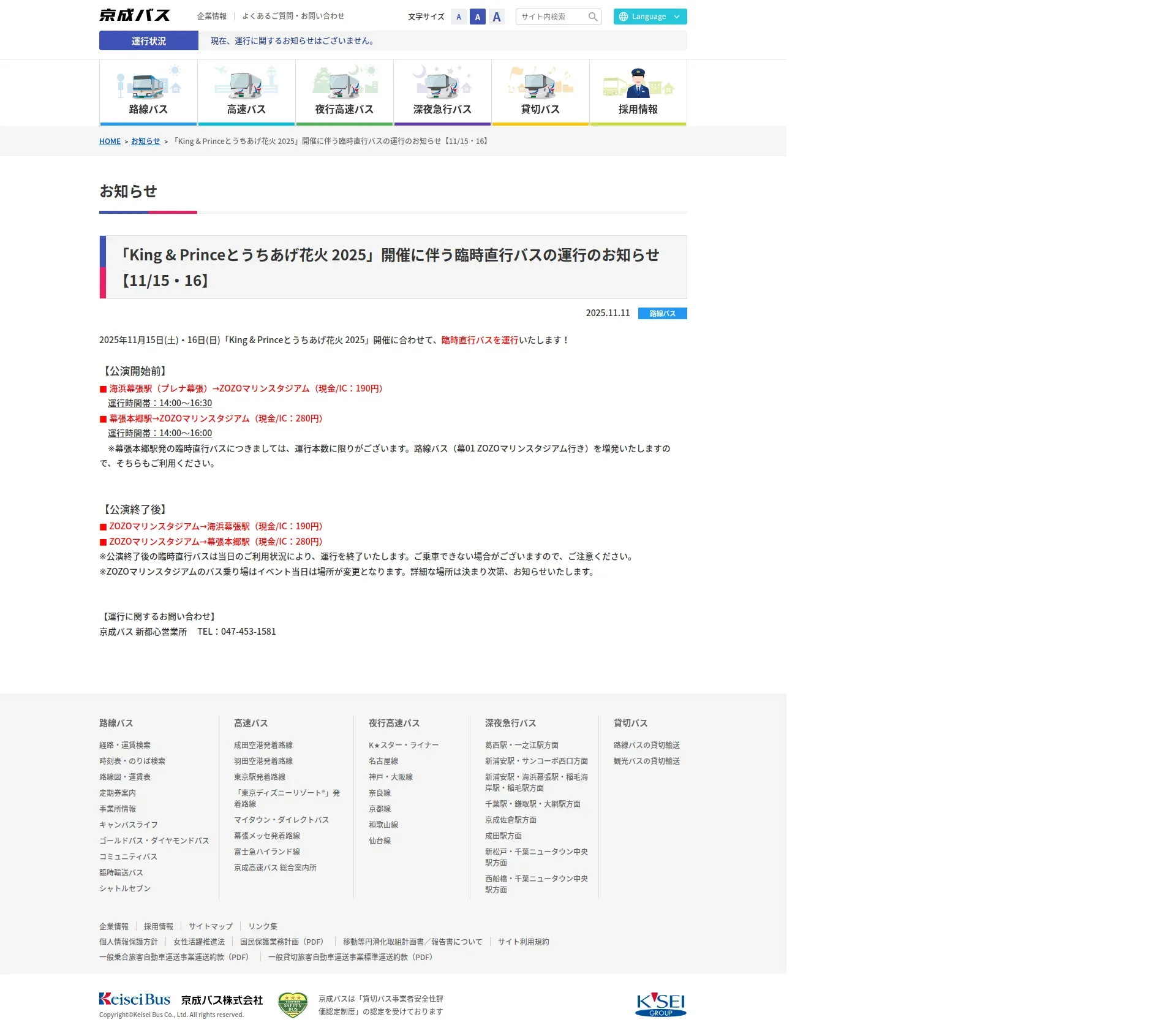Open the 深夜急行バス moon bus icon

pos(442,86)
